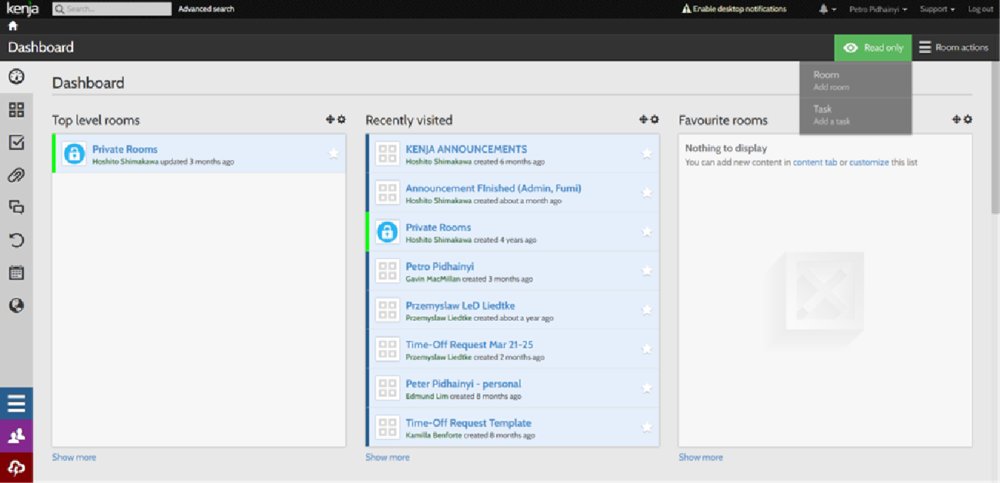Screen dimensions: 1000x483
Task: Open settings gear for Top level rooms
Action: click(x=341, y=119)
